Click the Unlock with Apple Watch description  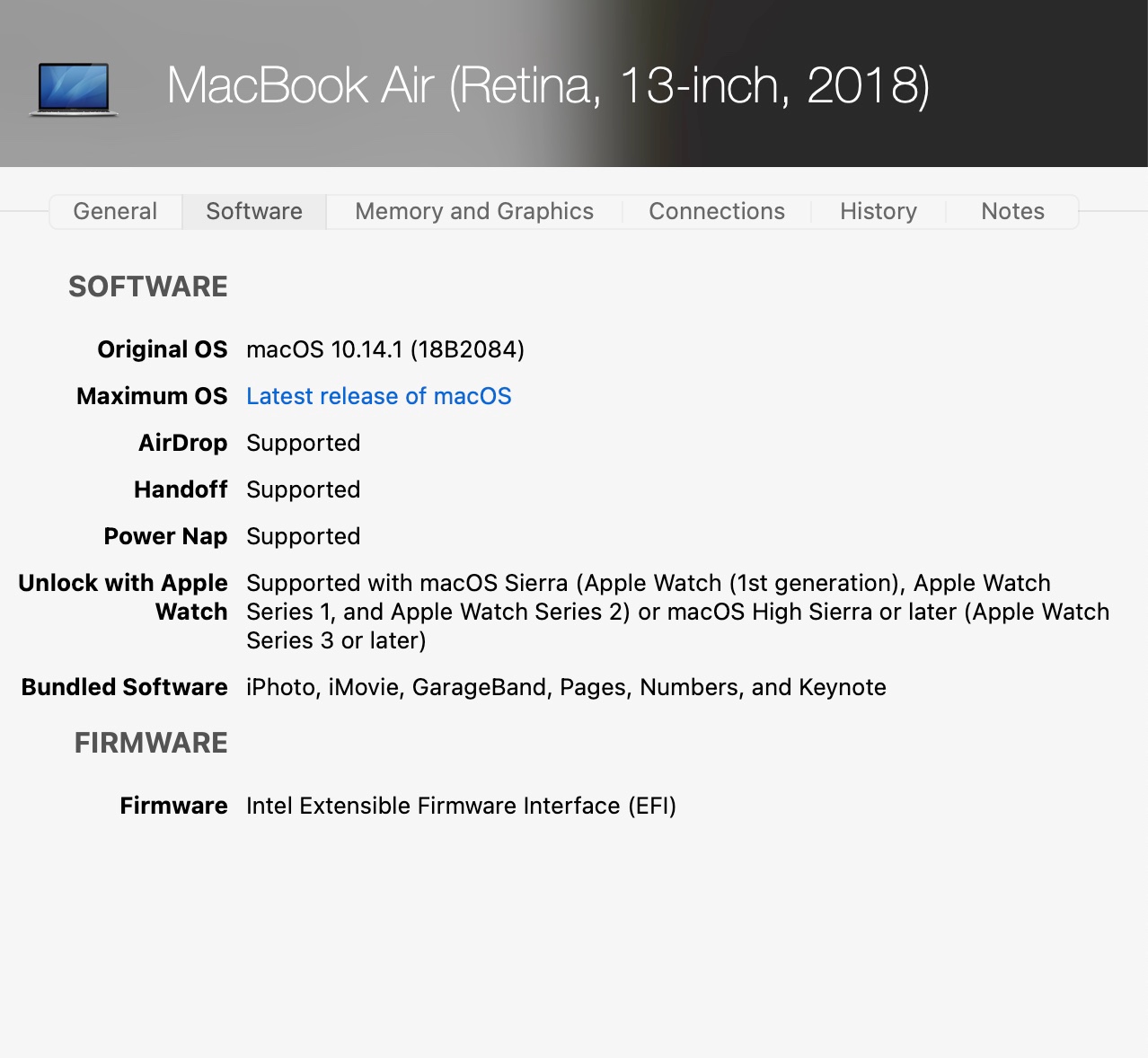tap(677, 612)
